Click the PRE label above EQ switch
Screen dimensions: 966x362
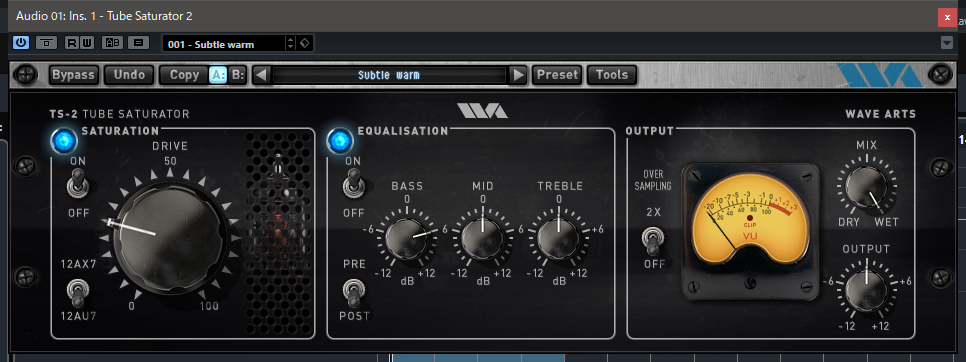click(355, 265)
